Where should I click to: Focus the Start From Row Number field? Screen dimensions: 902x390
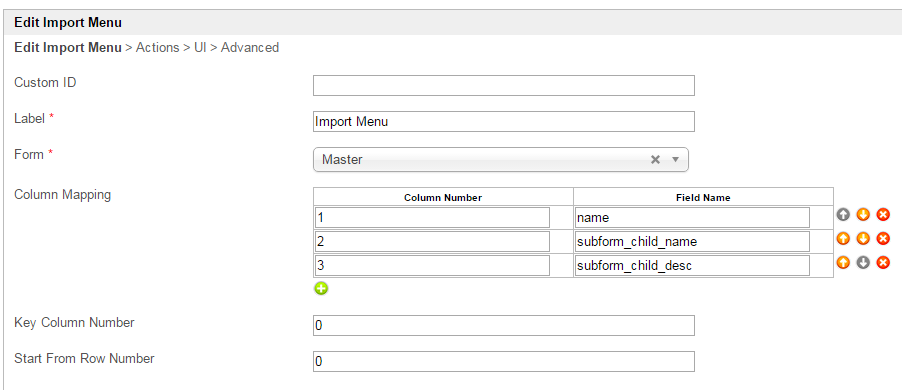coord(504,361)
